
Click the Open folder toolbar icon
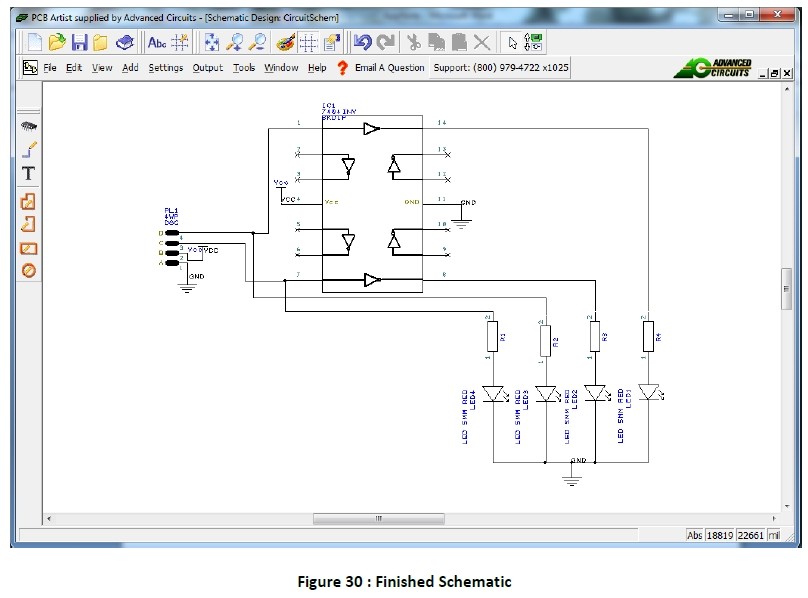(57, 42)
